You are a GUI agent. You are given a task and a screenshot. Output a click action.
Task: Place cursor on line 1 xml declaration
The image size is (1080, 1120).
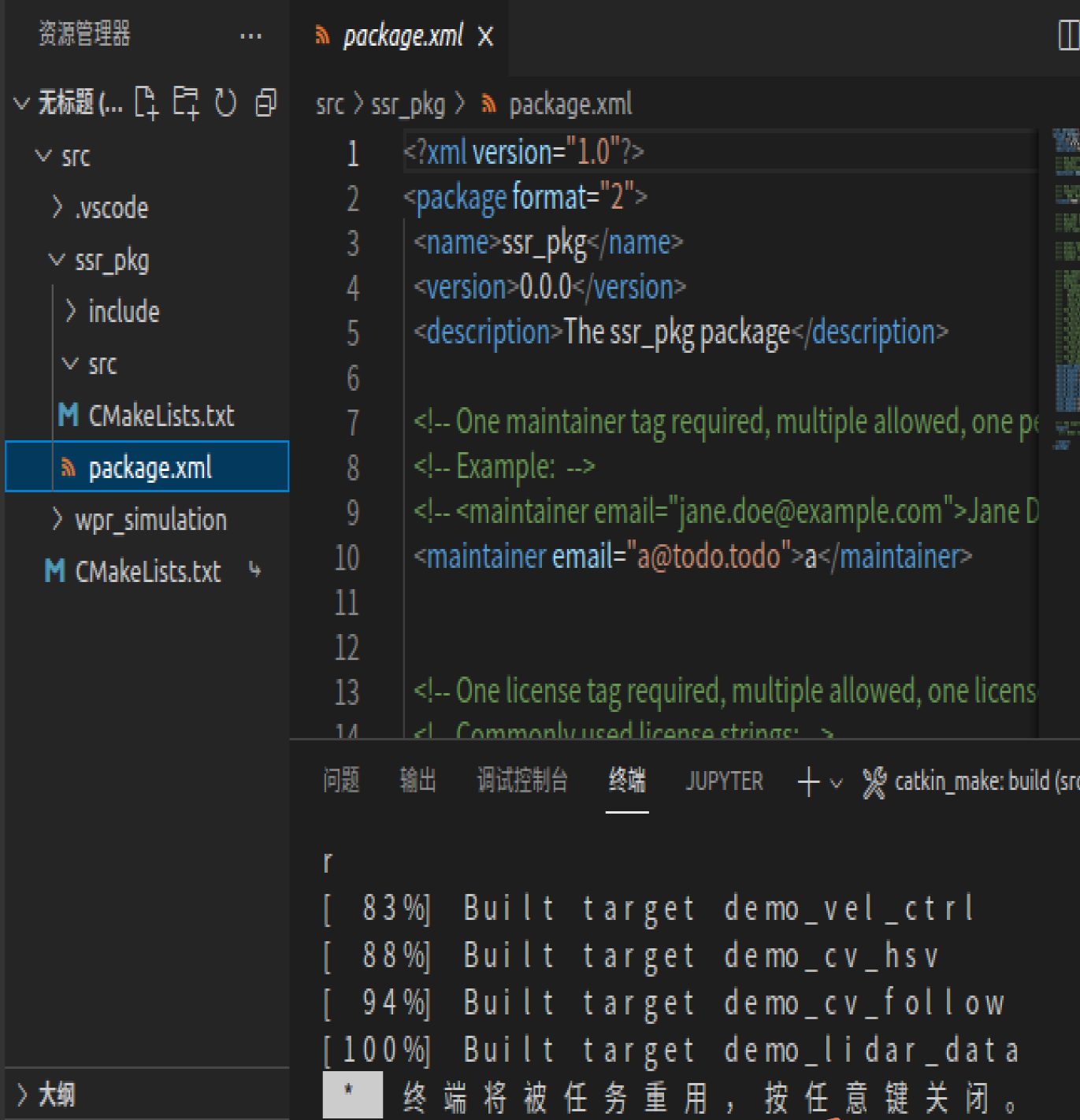(524, 152)
